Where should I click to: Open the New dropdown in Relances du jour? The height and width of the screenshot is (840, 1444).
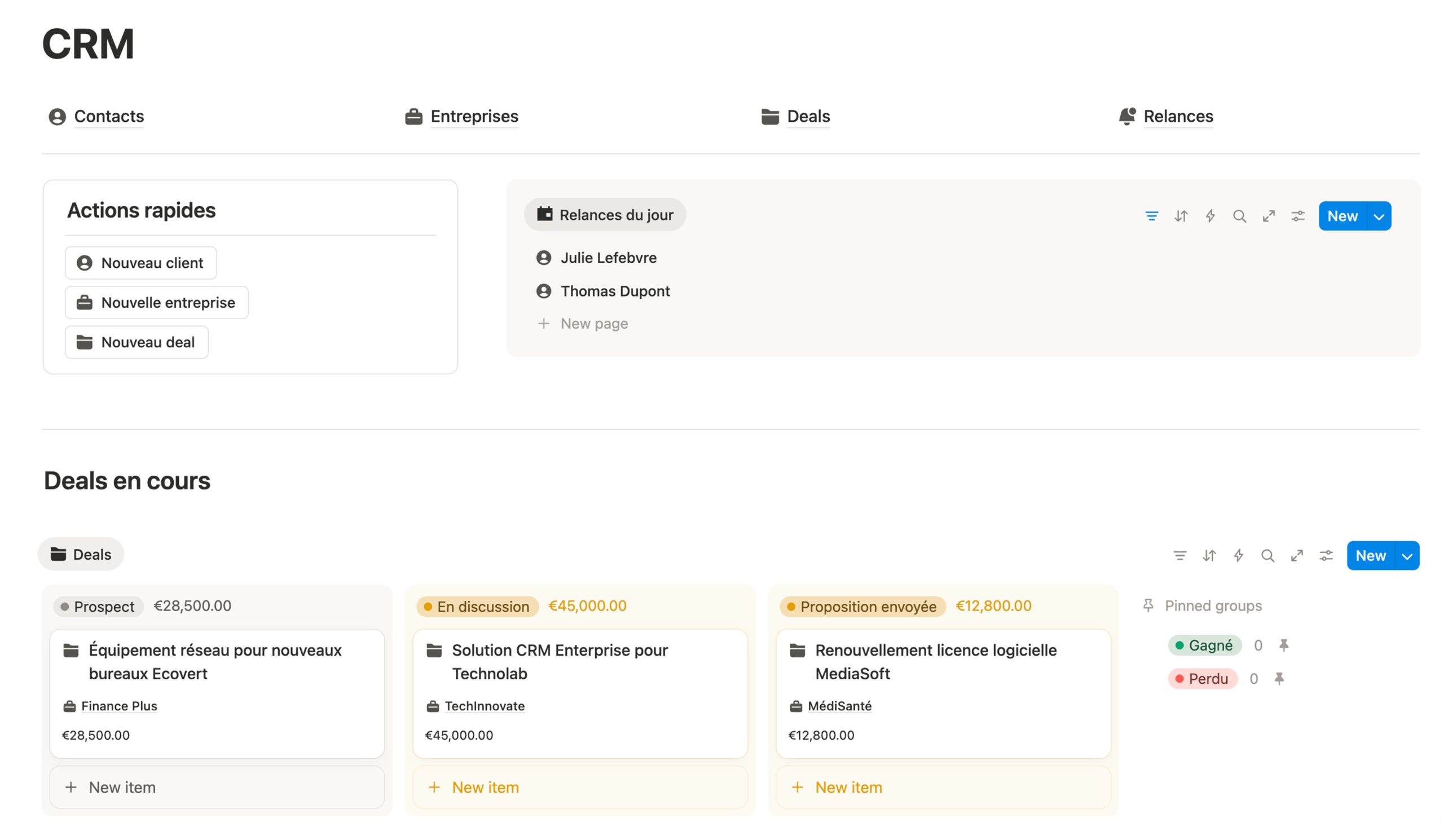coord(1377,216)
